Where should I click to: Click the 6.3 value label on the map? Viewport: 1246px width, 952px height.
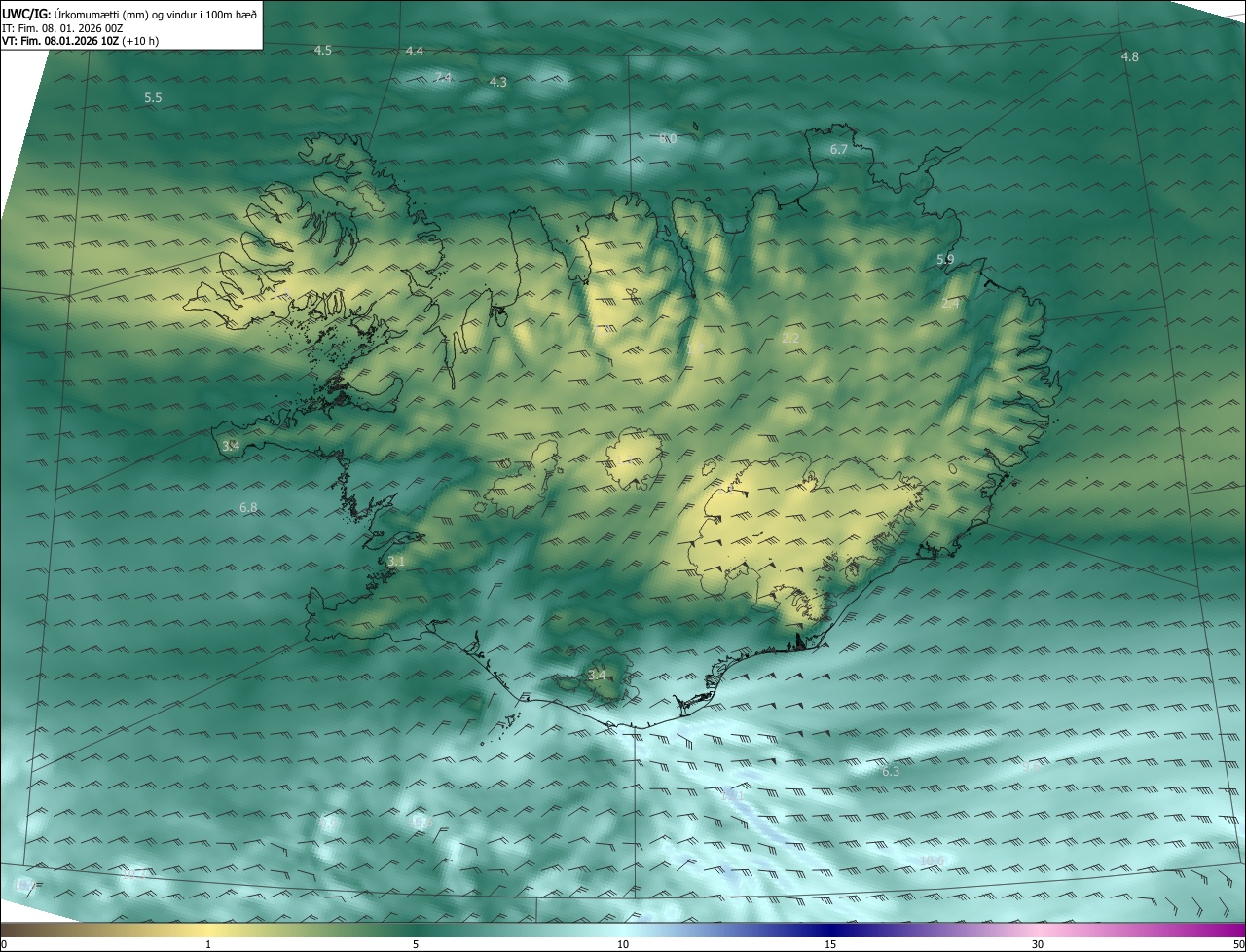(891, 772)
